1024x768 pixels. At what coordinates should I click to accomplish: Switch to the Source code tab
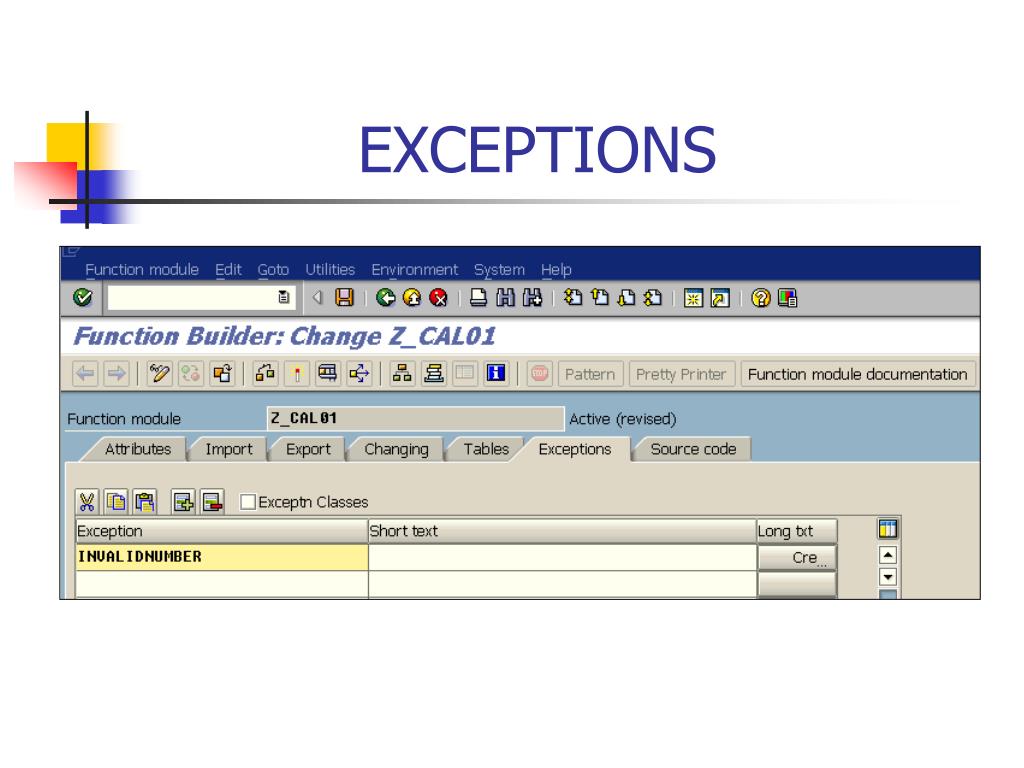(x=693, y=449)
